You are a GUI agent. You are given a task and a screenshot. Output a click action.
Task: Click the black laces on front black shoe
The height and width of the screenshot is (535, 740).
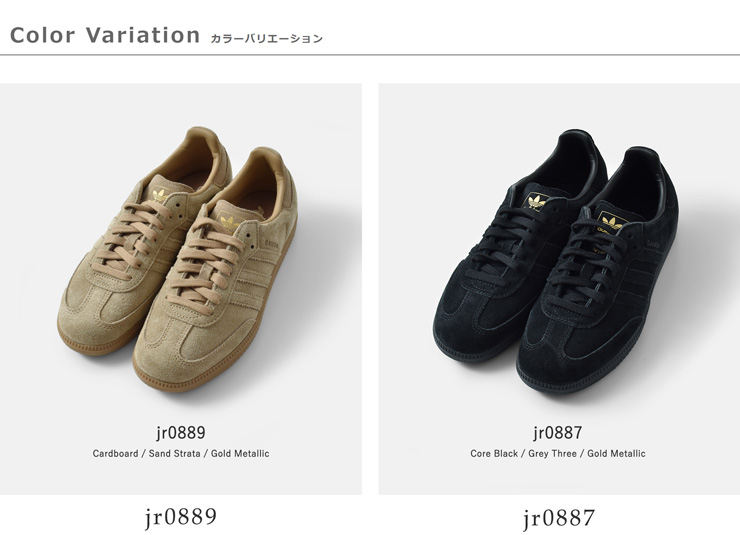pyautogui.click(x=589, y=264)
